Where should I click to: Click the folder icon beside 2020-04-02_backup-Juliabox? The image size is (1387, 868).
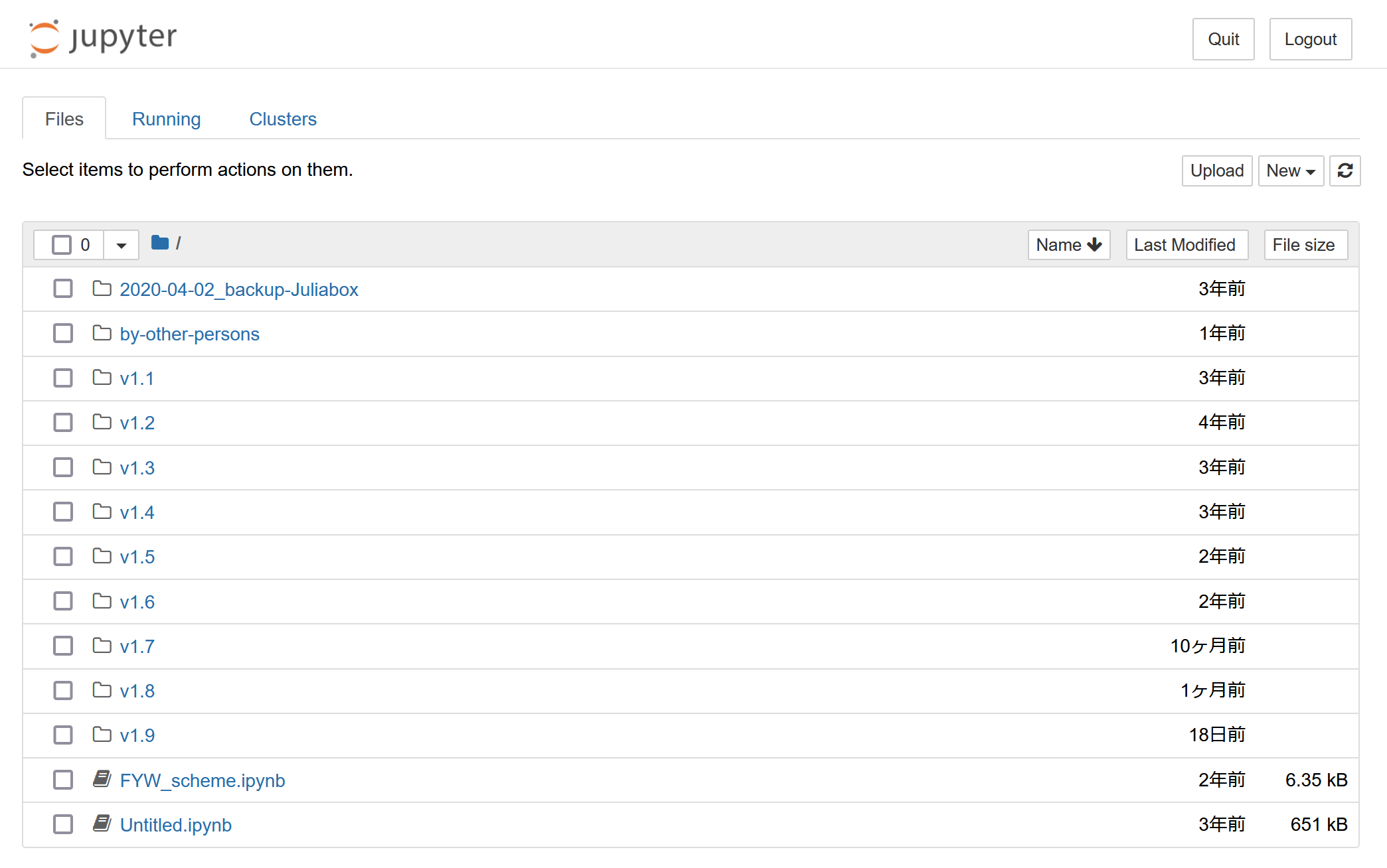click(102, 289)
